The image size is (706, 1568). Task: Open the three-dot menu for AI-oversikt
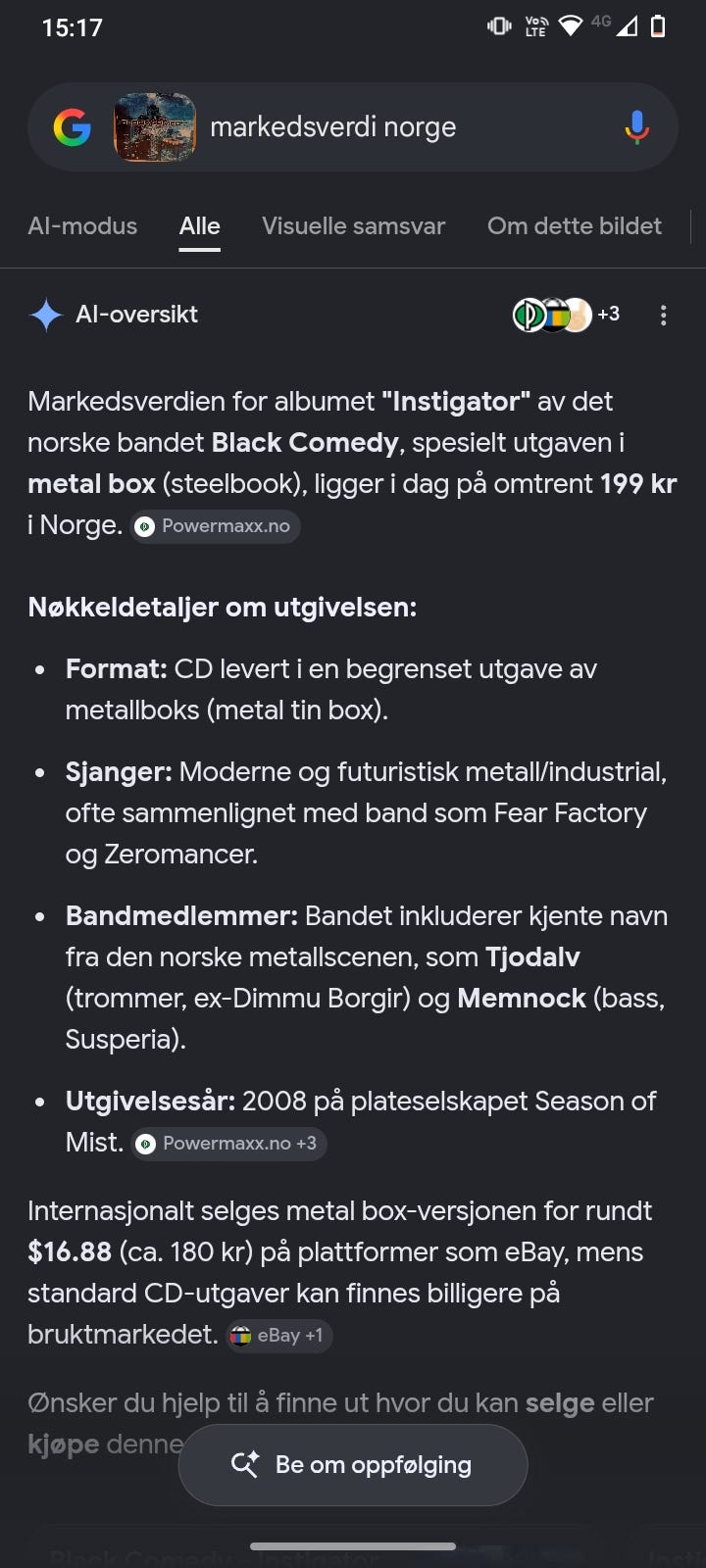tap(664, 315)
